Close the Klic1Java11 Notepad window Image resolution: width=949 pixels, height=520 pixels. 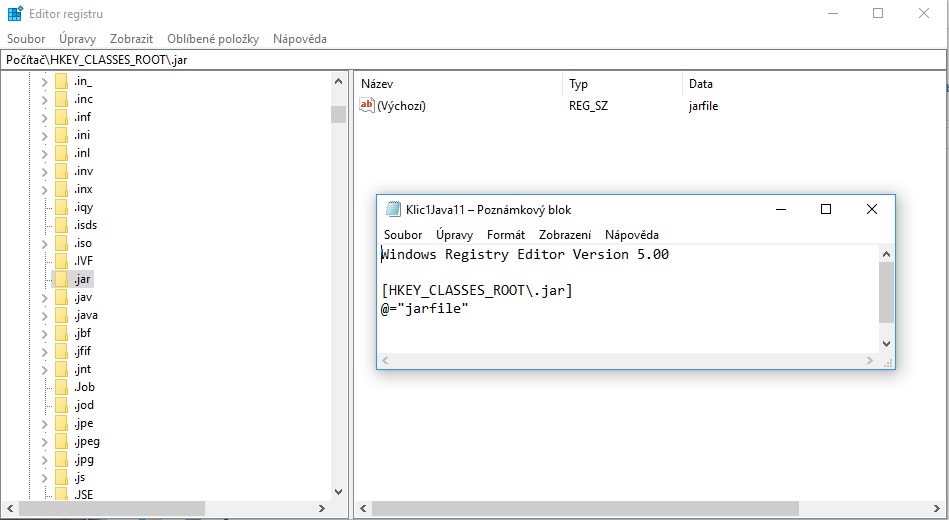click(x=872, y=209)
